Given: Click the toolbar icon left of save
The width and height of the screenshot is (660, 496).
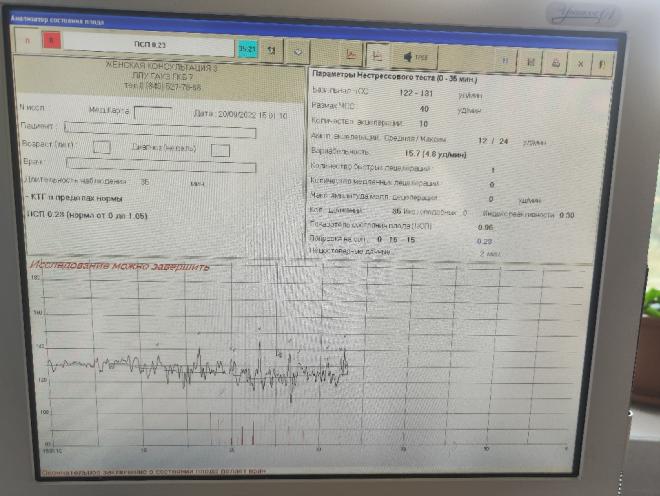Looking at the screenshot, I should pos(505,61).
